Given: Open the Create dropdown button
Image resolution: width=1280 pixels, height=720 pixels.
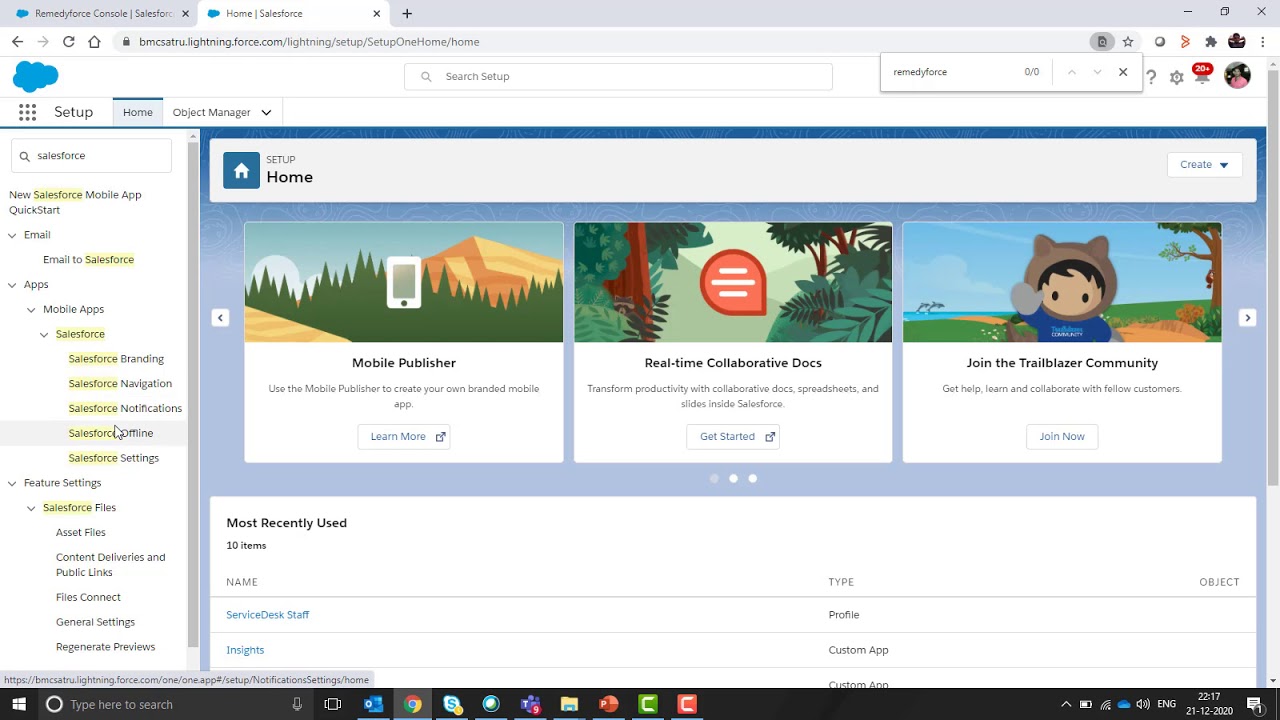Looking at the screenshot, I should [x=1204, y=165].
